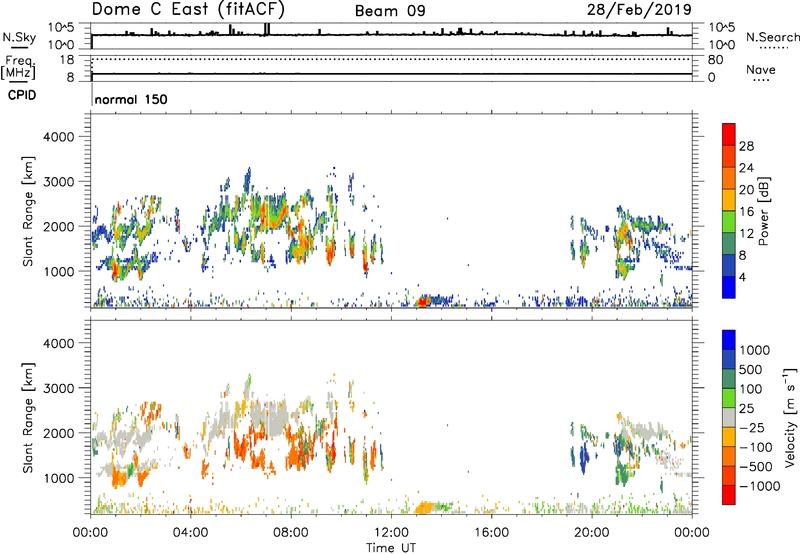Click the '80' Nave axis label

pyautogui.click(x=715, y=60)
